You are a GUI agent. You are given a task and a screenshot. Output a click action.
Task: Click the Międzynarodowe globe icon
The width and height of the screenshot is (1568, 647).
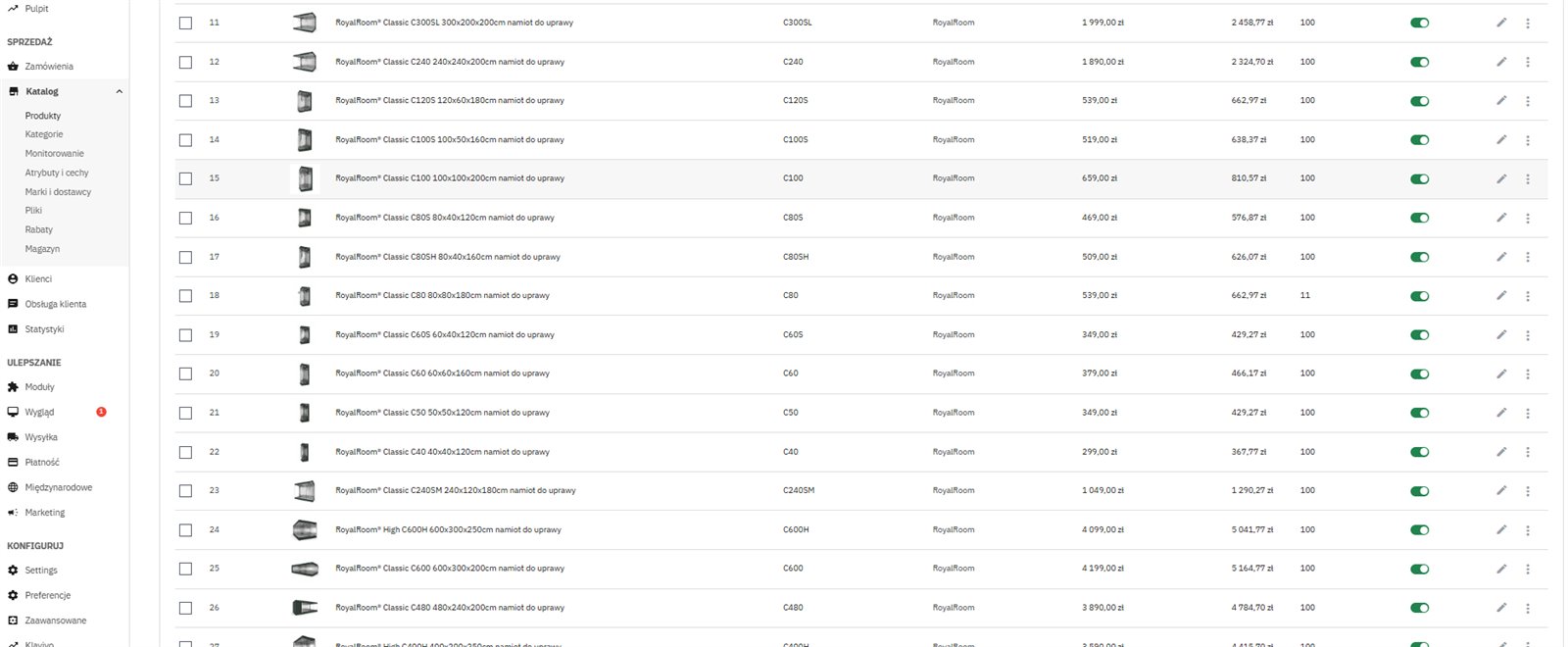pos(13,487)
